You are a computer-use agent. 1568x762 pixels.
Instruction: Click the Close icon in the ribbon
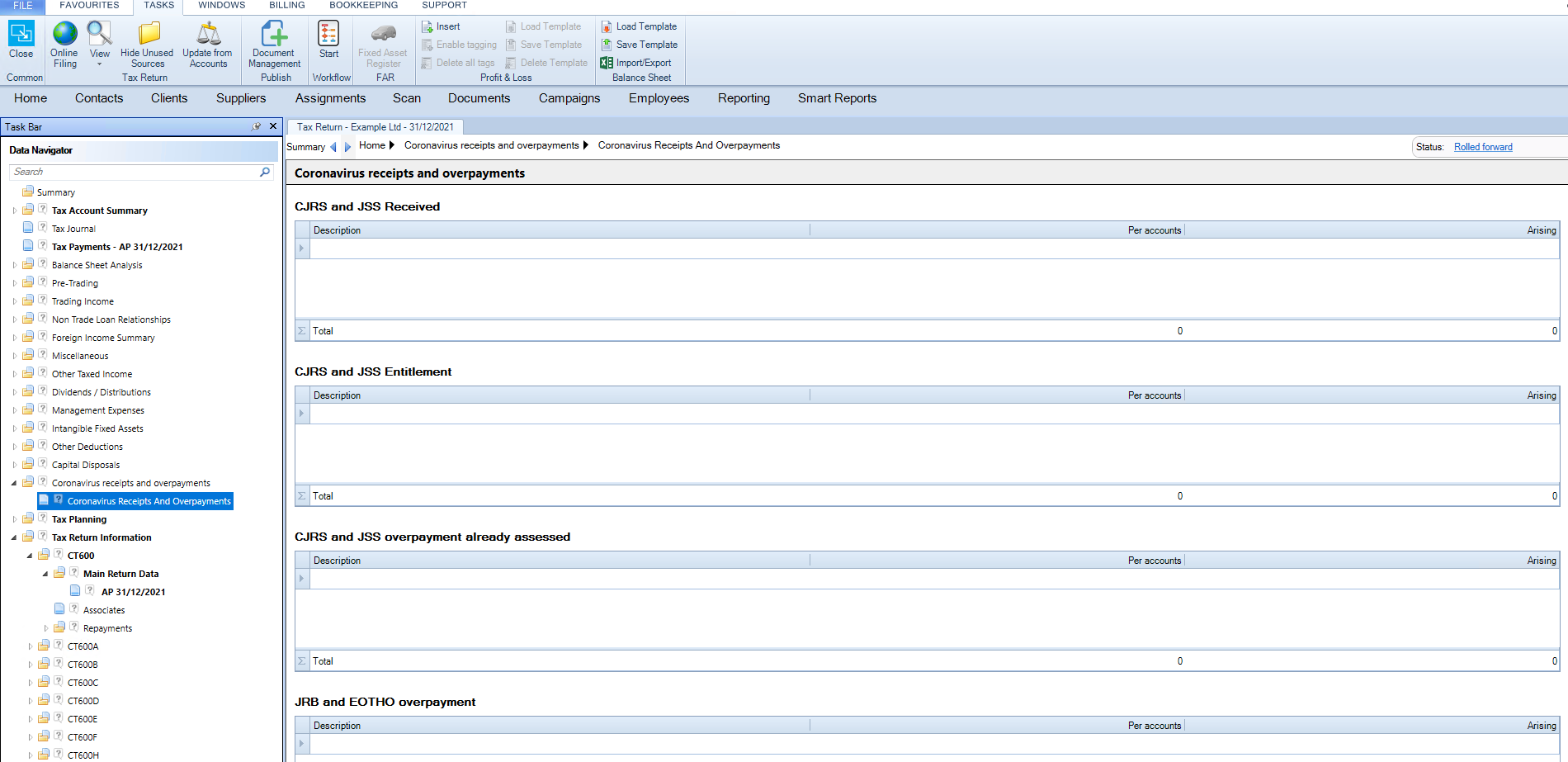[x=21, y=33]
